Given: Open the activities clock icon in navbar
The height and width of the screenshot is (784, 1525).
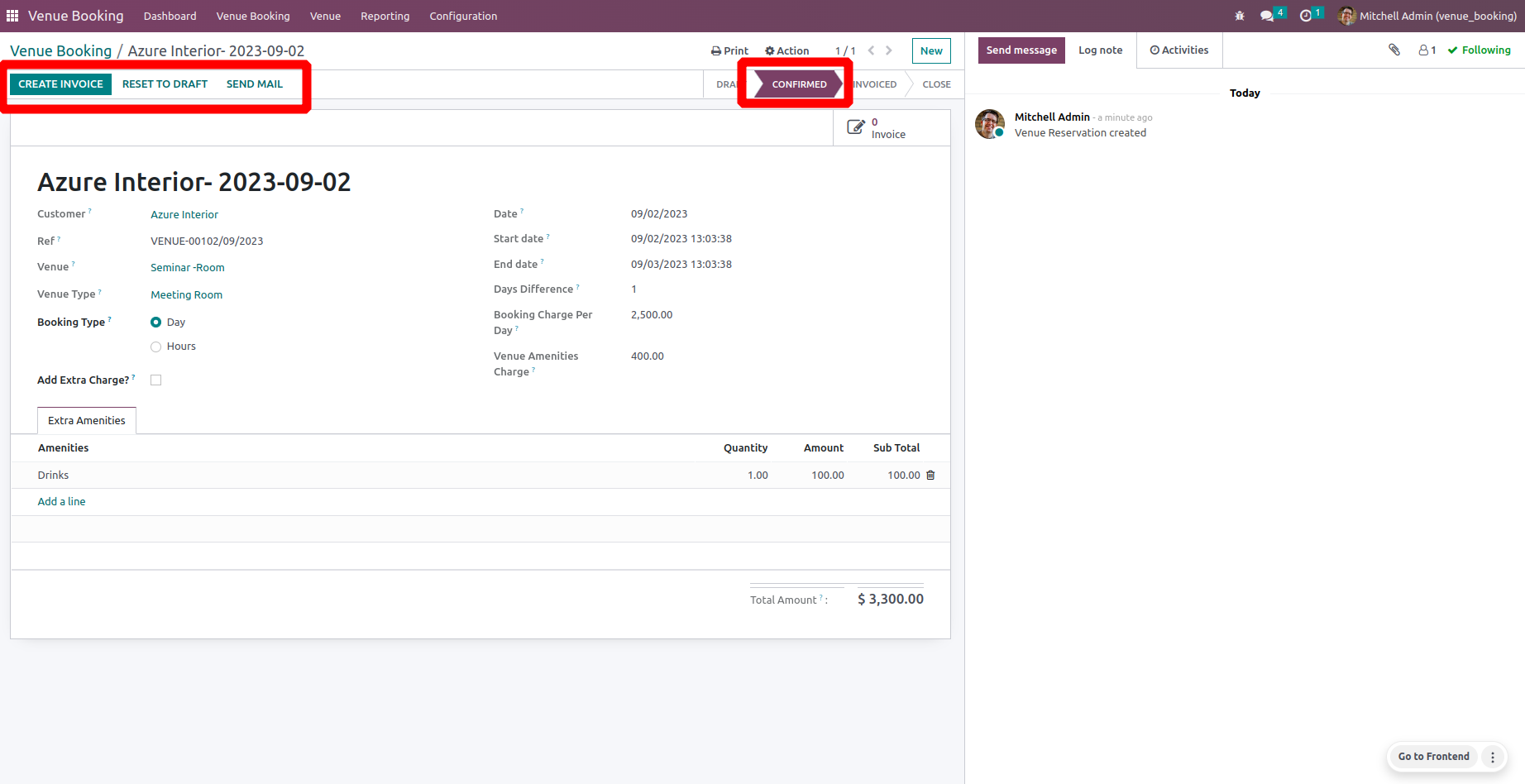Looking at the screenshot, I should click(x=1306, y=16).
